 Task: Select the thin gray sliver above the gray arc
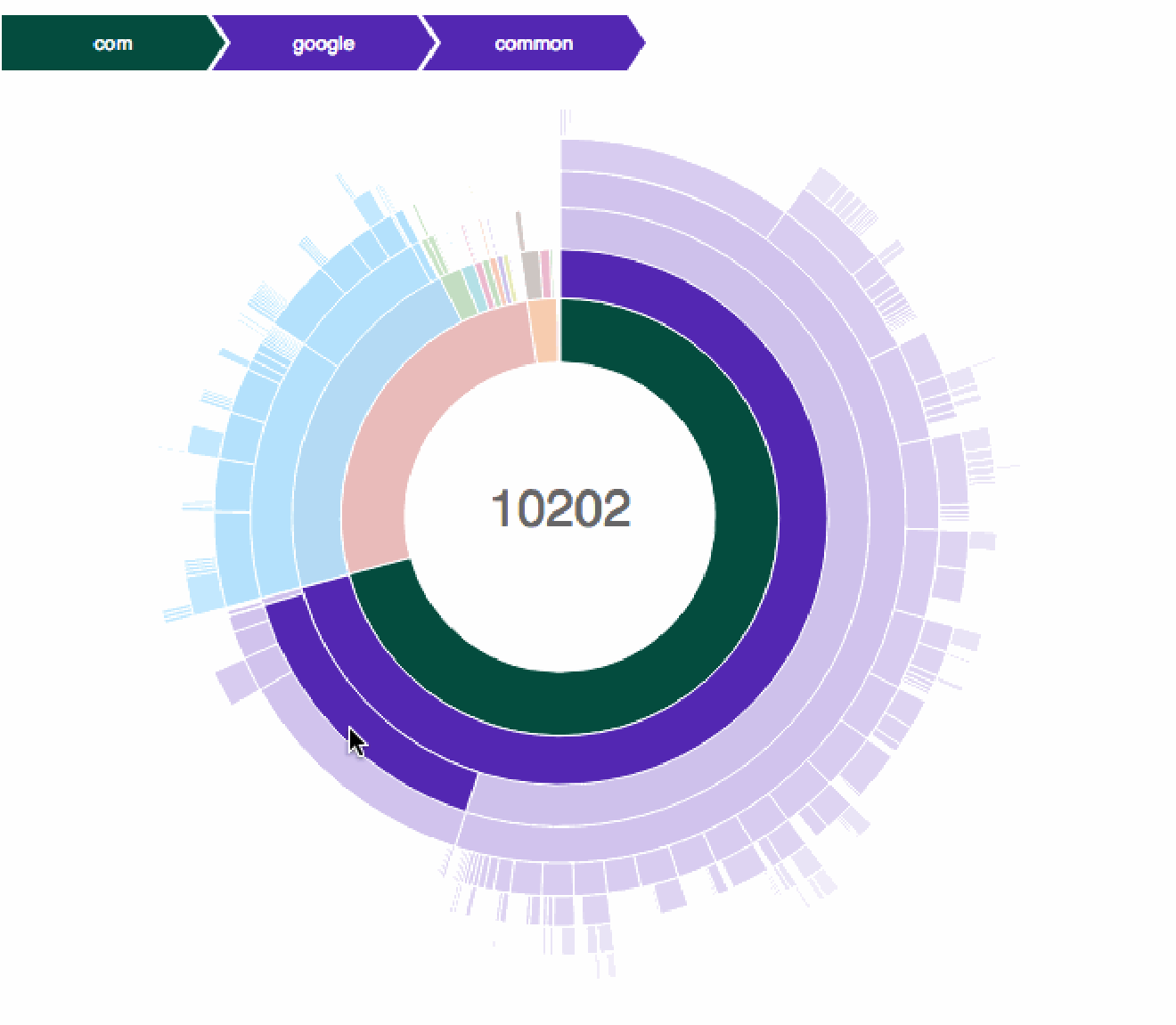tap(520, 231)
